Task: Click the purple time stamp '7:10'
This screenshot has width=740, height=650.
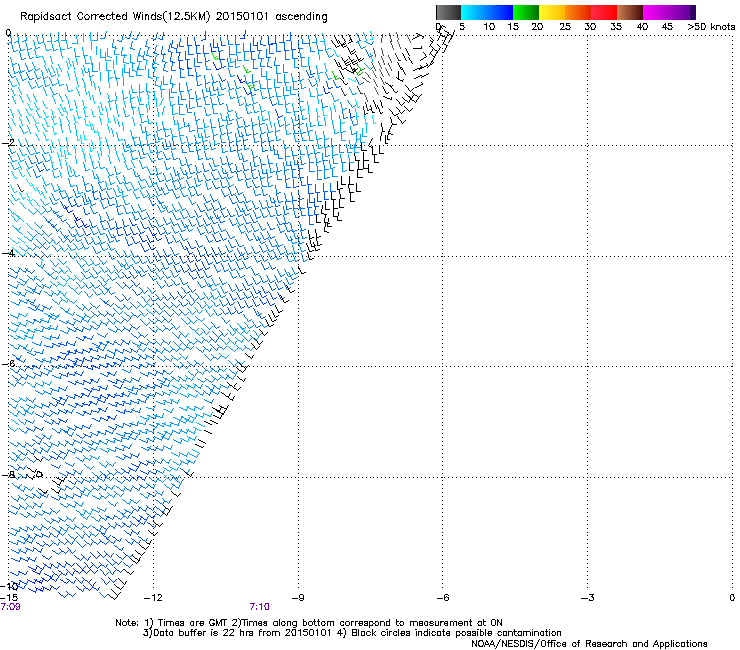Action: (260, 607)
